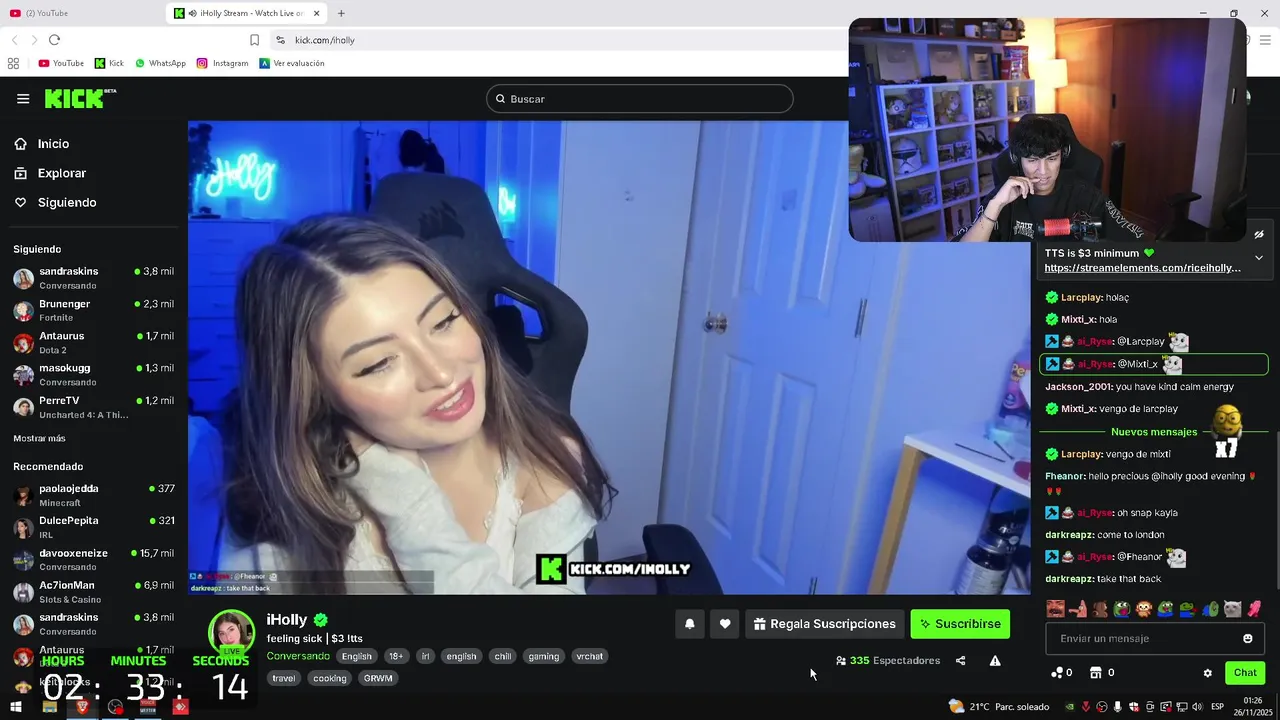Viewport: 1280px width, 720px height.
Task: Focus the Buscar search field
Action: [640, 99]
